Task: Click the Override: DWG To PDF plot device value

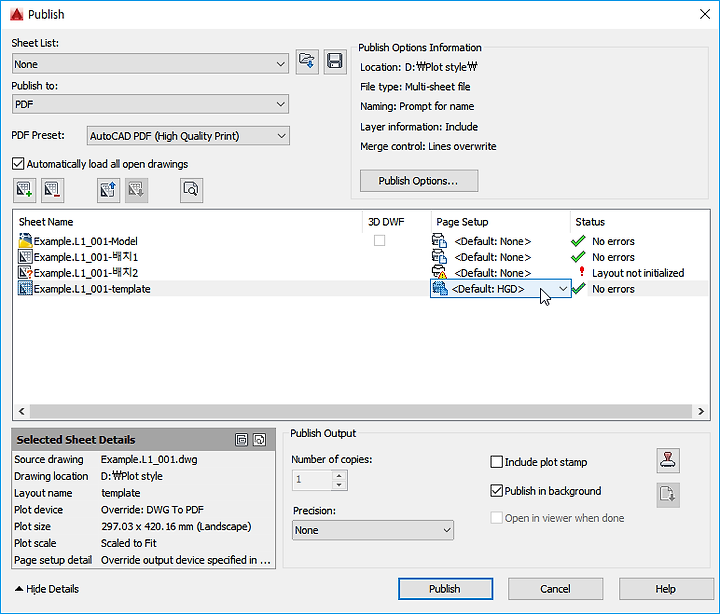Action: pos(152,510)
